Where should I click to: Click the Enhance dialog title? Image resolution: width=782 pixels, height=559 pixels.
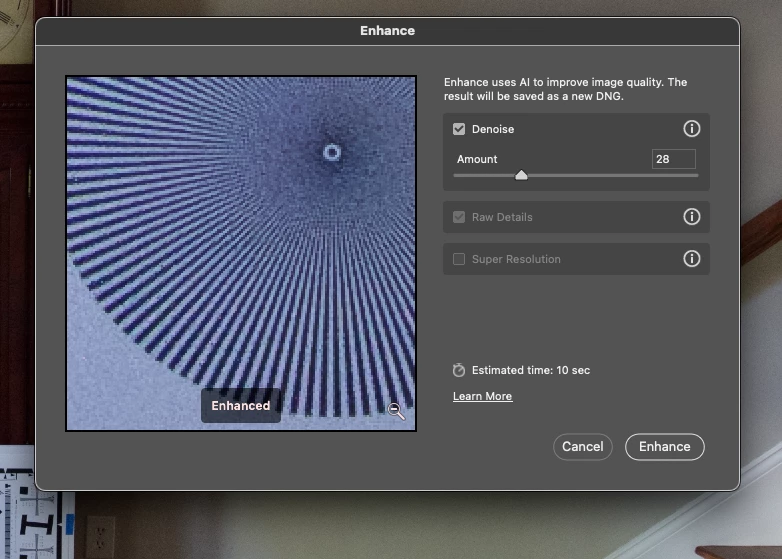coord(388,30)
